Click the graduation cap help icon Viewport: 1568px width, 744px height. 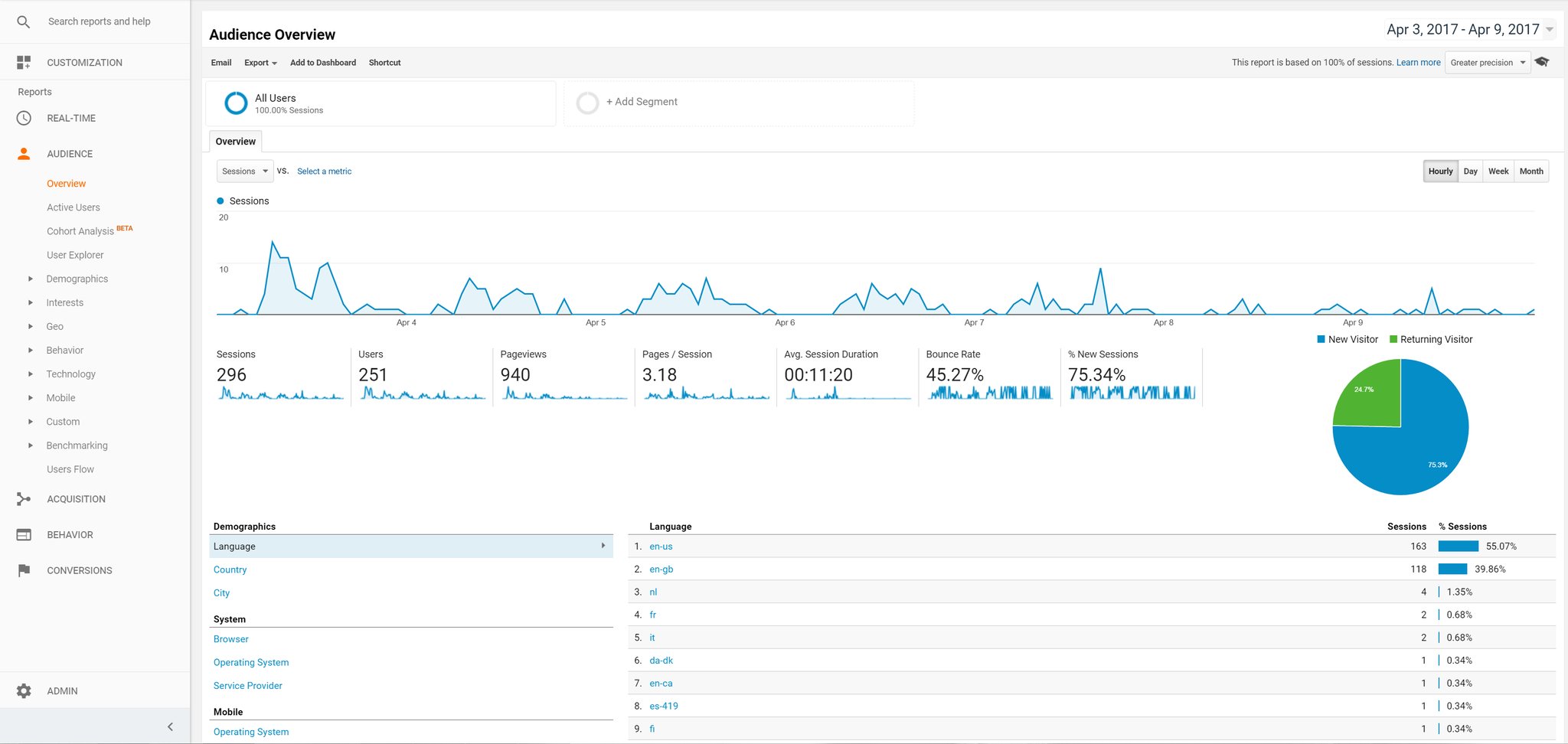tap(1541, 62)
